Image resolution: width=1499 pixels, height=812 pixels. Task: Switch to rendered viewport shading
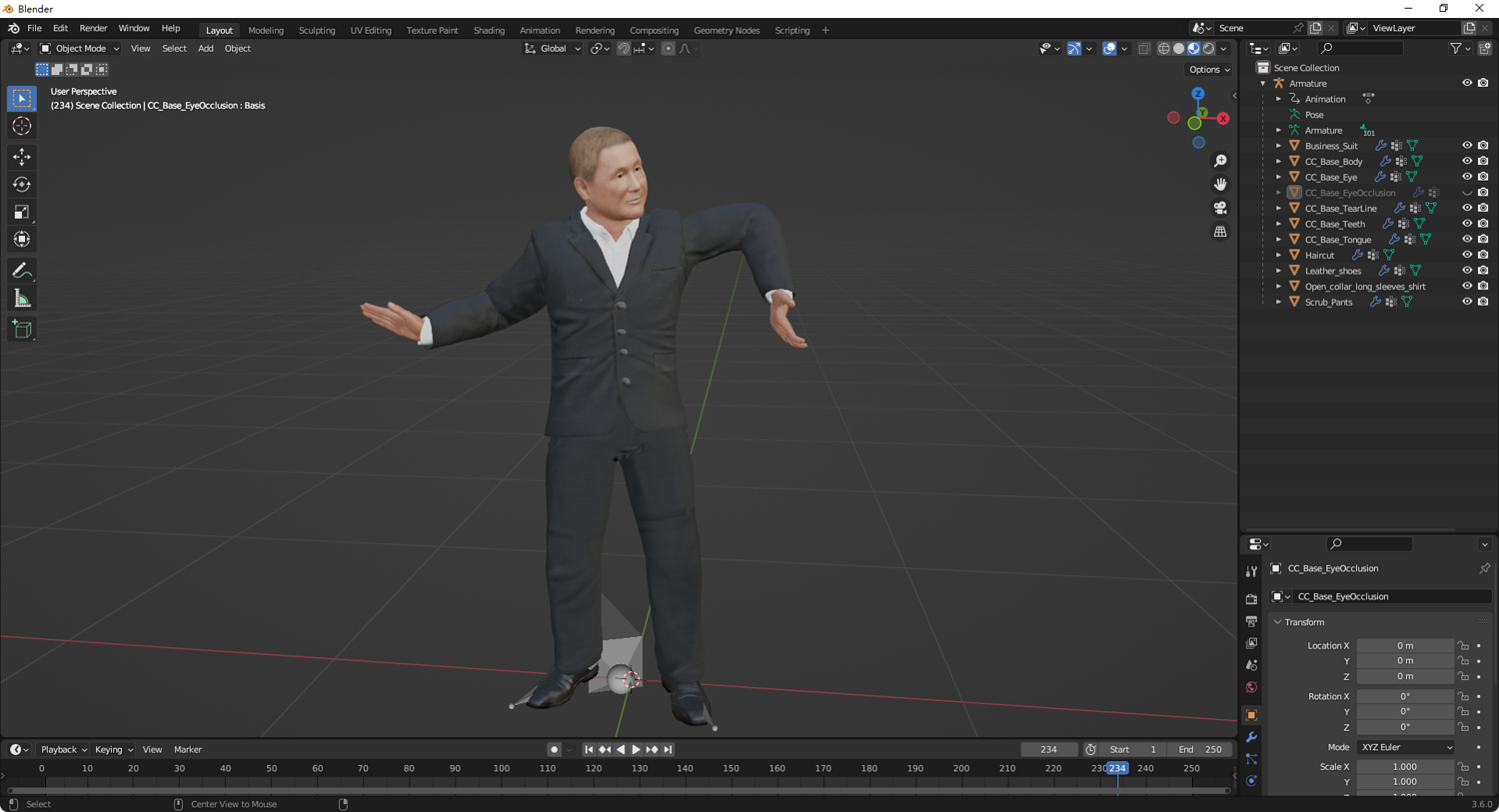1209,48
